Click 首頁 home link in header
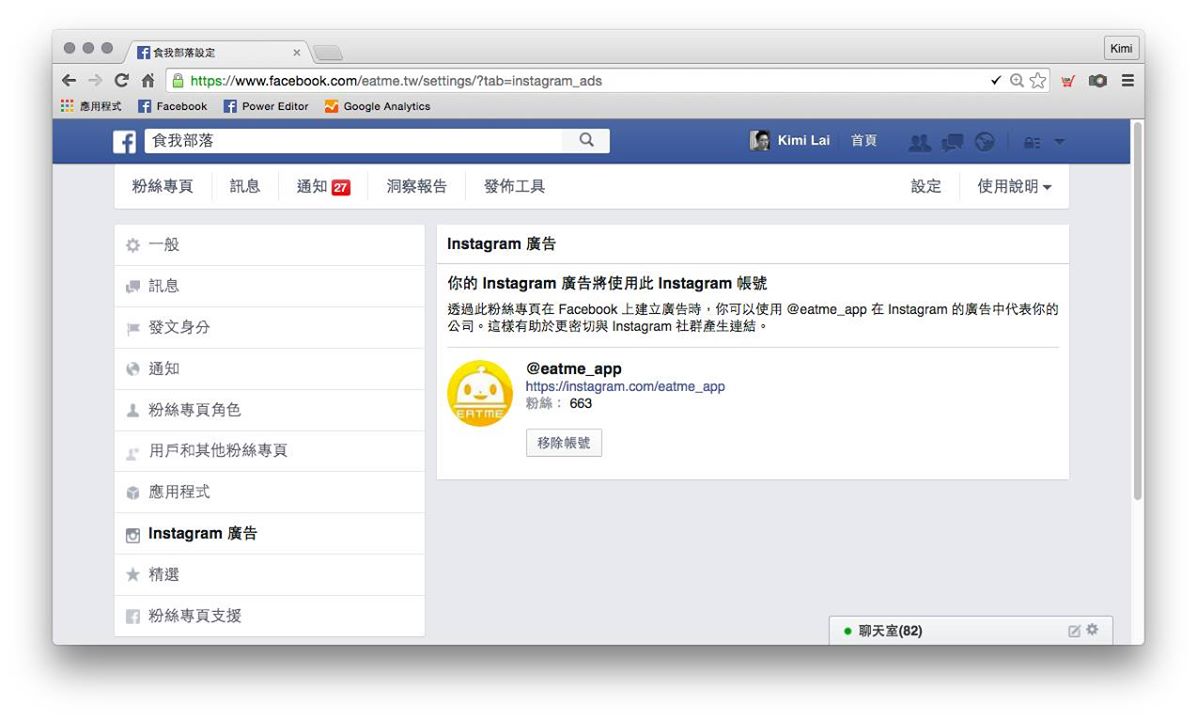The image size is (1197, 720). pos(864,140)
